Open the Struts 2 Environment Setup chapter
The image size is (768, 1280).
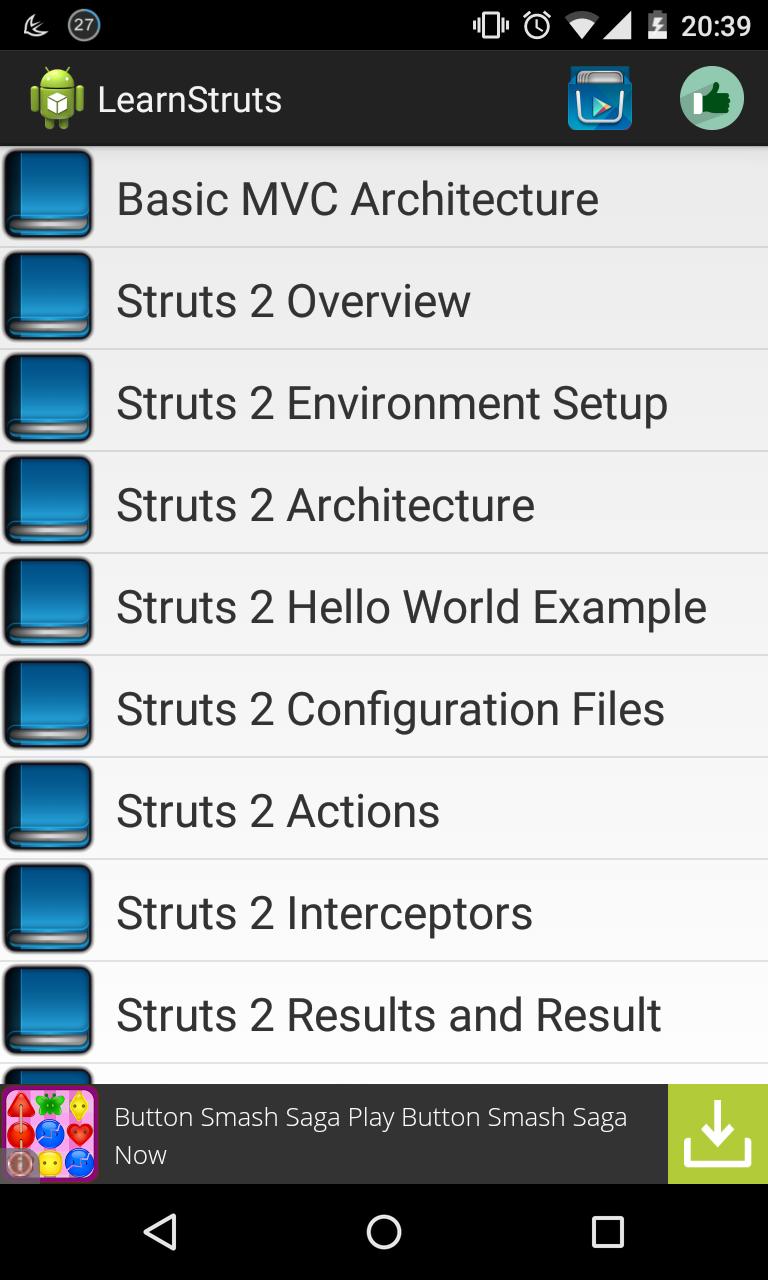[x=391, y=400]
